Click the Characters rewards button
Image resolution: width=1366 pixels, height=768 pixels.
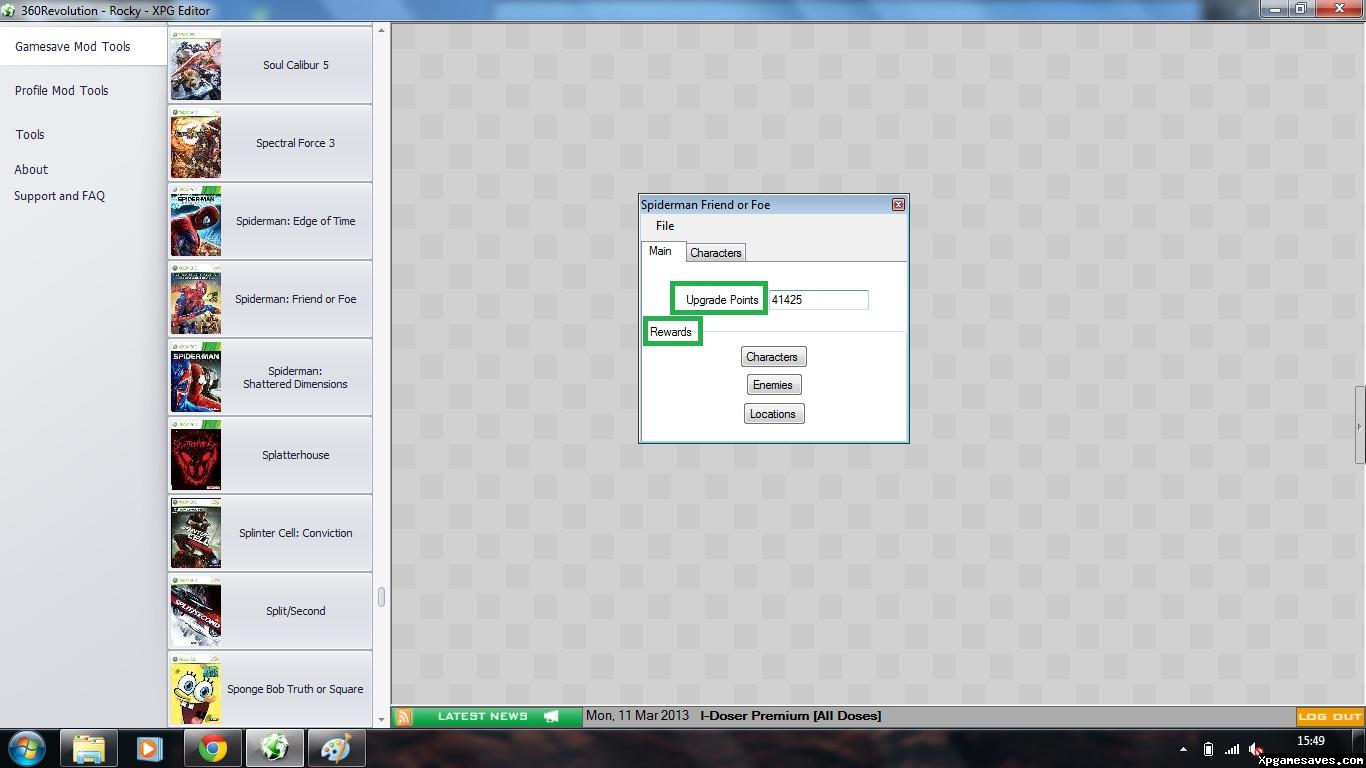[x=773, y=357]
